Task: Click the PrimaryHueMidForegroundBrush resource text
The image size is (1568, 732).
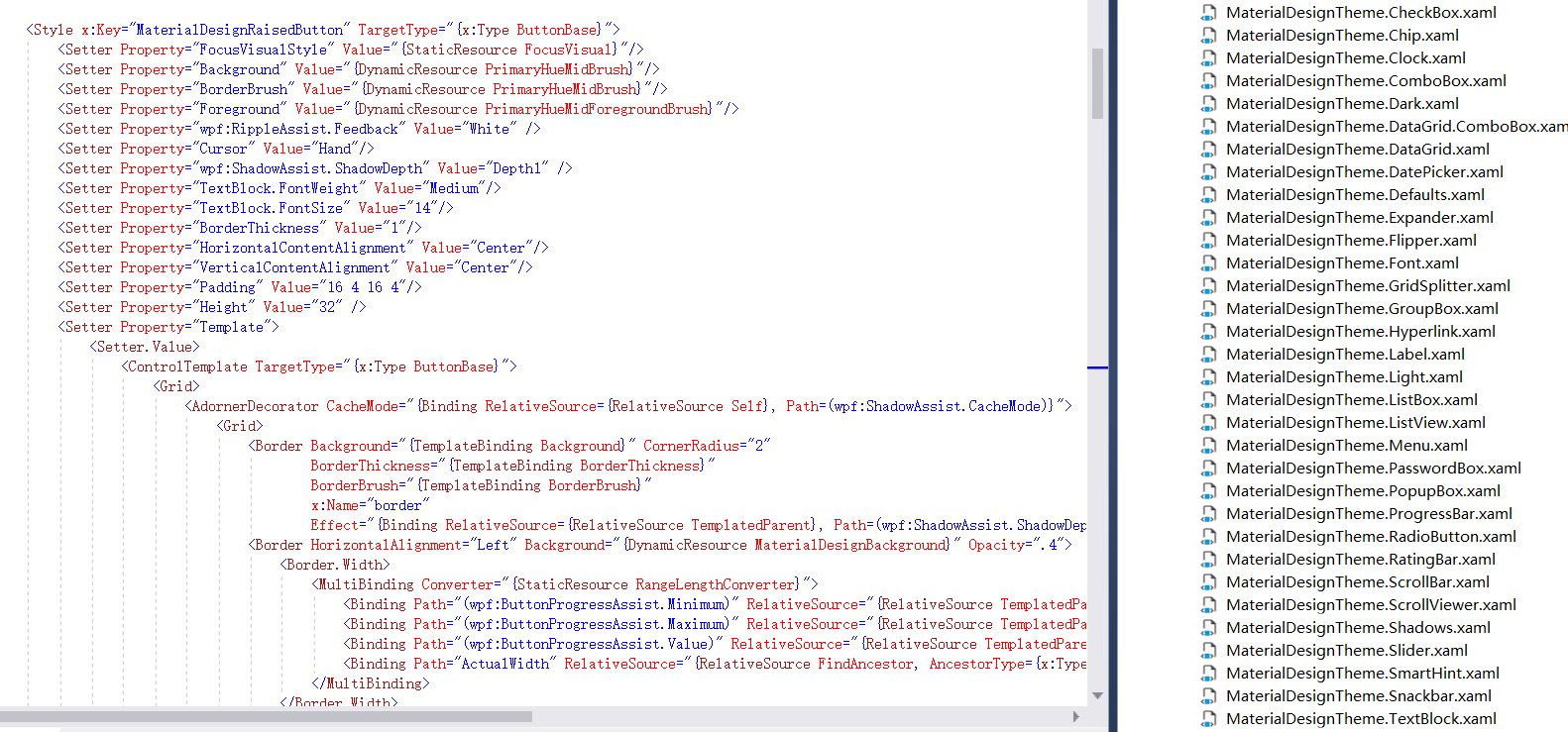Action: point(598,109)
